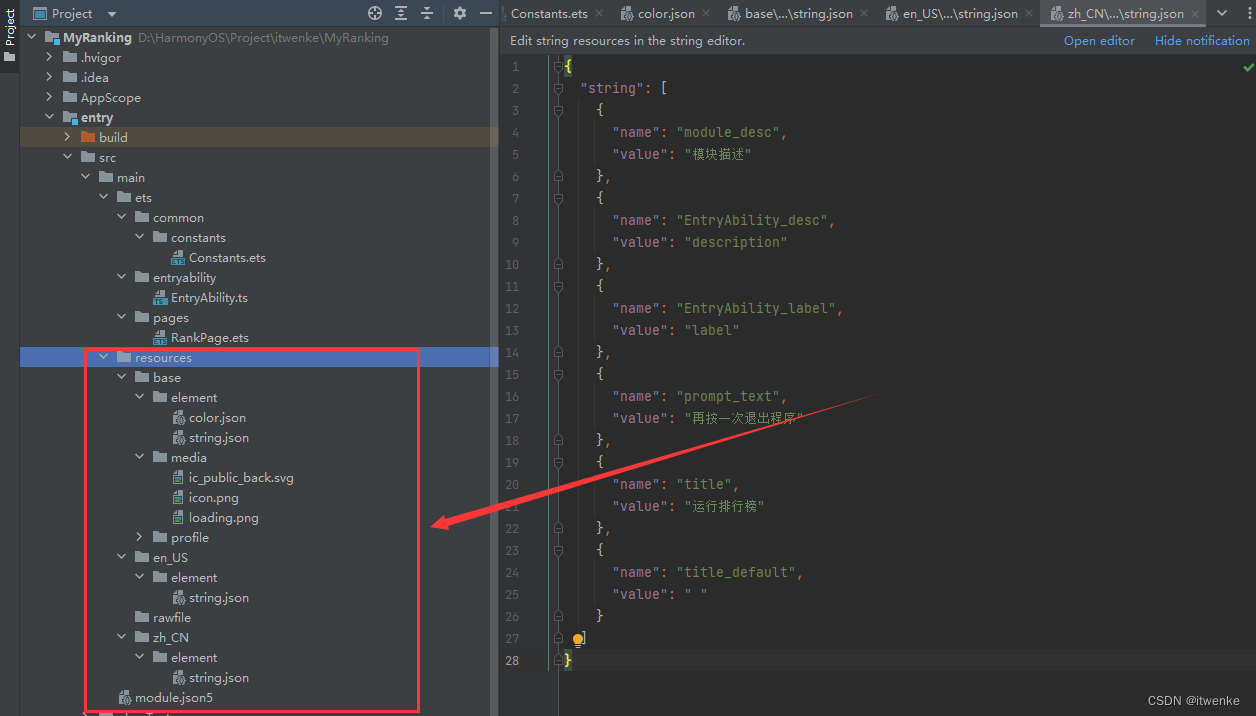Select the src folder in tree
Screen dimensions: 1256x716
[x=107, y=158]
